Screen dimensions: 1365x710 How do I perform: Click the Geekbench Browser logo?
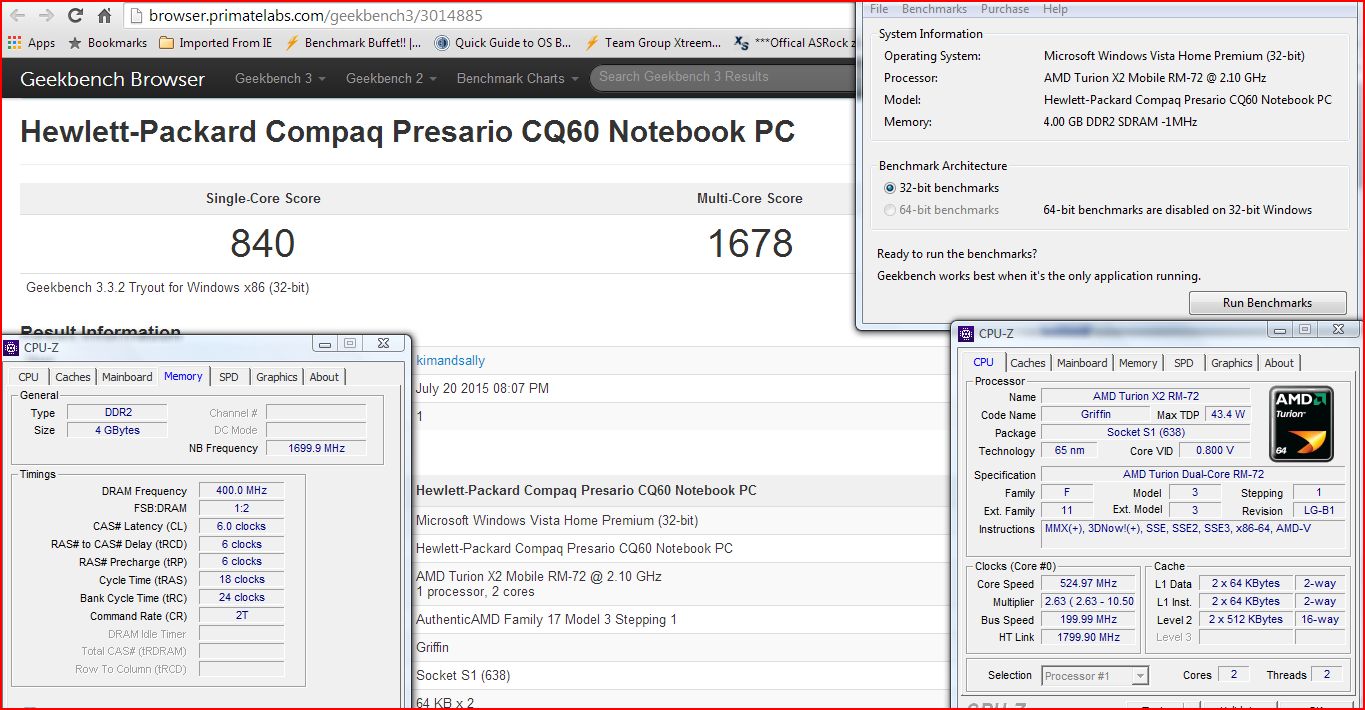[112, 79]
